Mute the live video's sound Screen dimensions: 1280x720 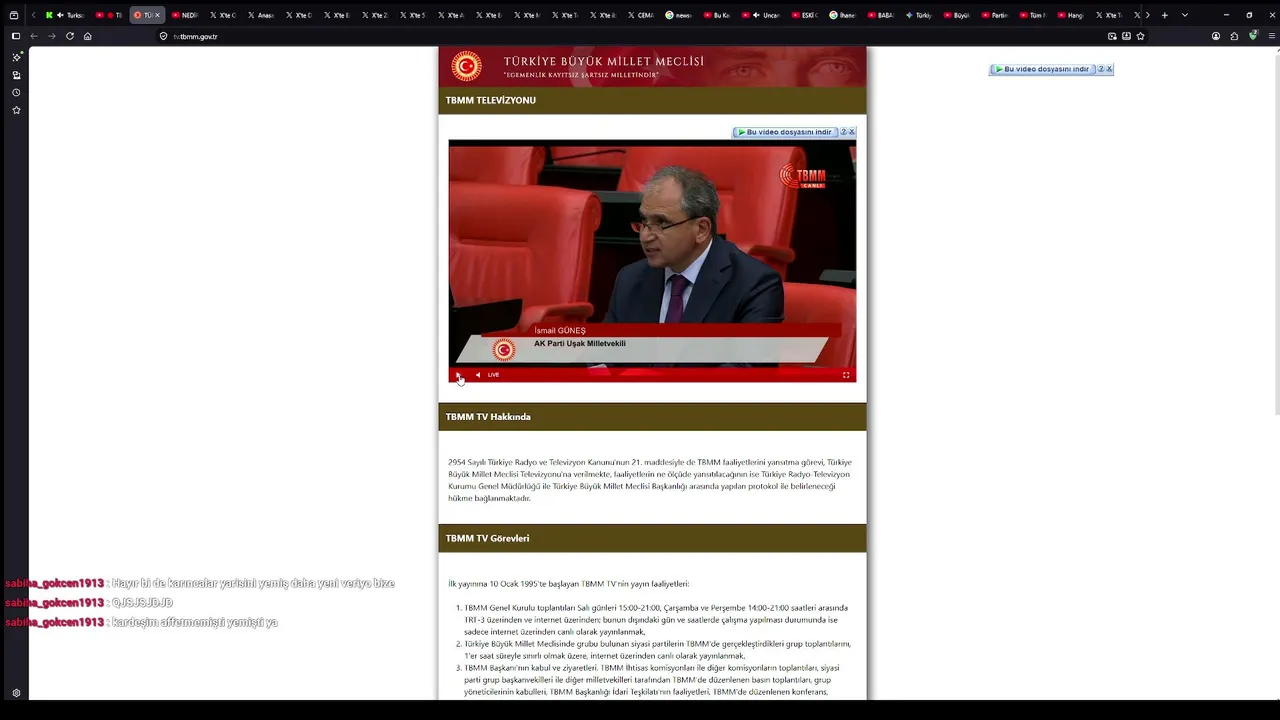pyautogui.click(x=478, y=375)
